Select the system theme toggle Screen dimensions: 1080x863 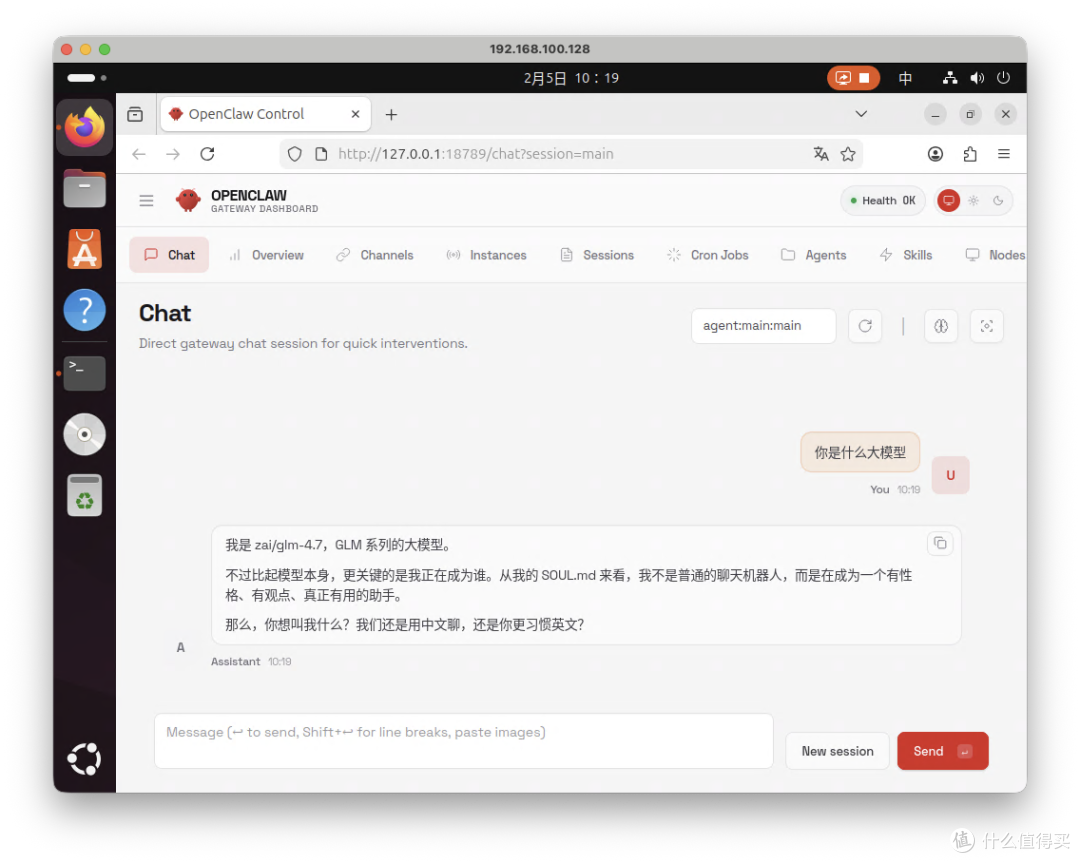pos(948,200)
